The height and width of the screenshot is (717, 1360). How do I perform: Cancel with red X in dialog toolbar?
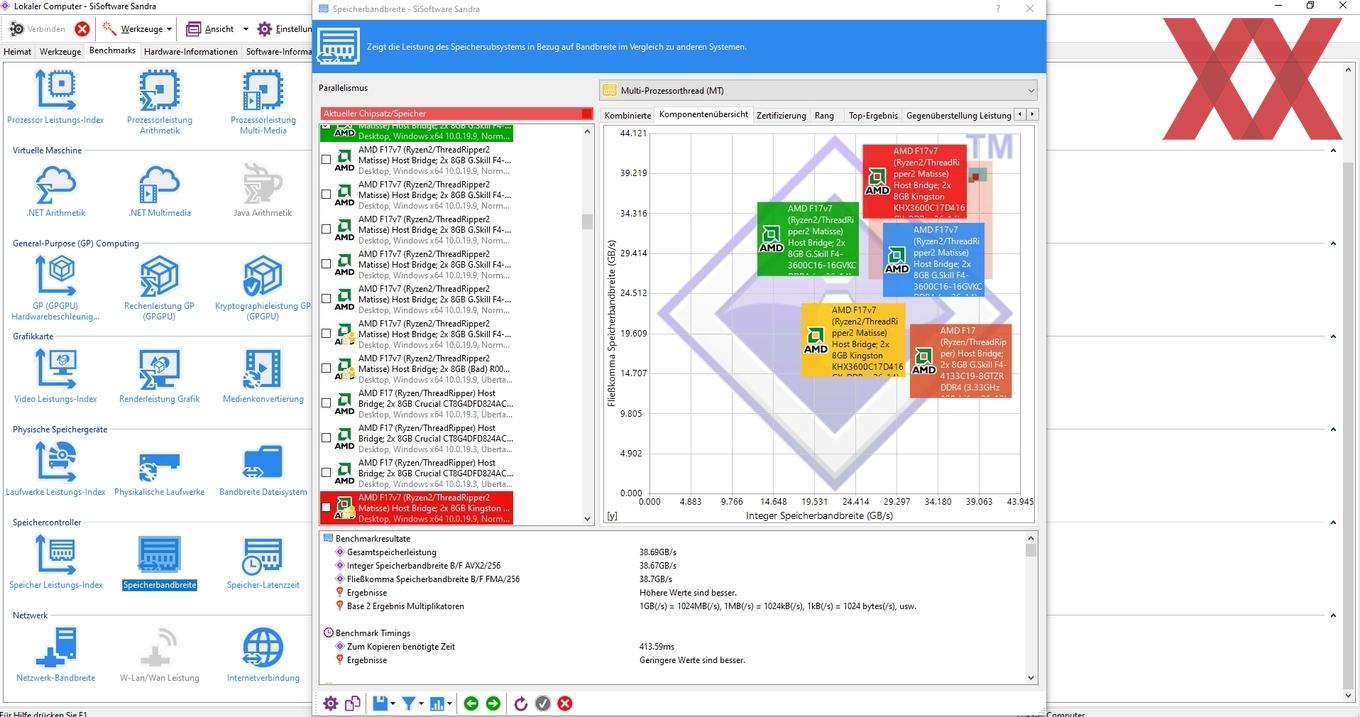pyautogui.click(x=565, y=704)
